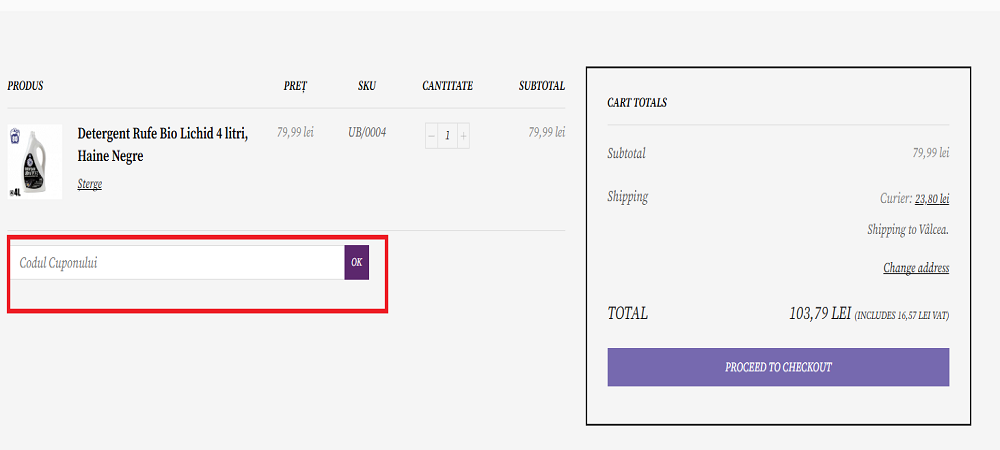Click the SKU value UB/0004
1000x450 pixels.
pyautogui.click(x=367, y=132)
